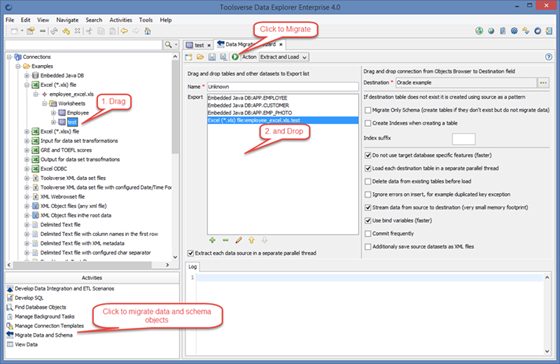560x364 pixels.
Task: Enable Migrate Only Schema checkbox
Action: click(368, 110)
